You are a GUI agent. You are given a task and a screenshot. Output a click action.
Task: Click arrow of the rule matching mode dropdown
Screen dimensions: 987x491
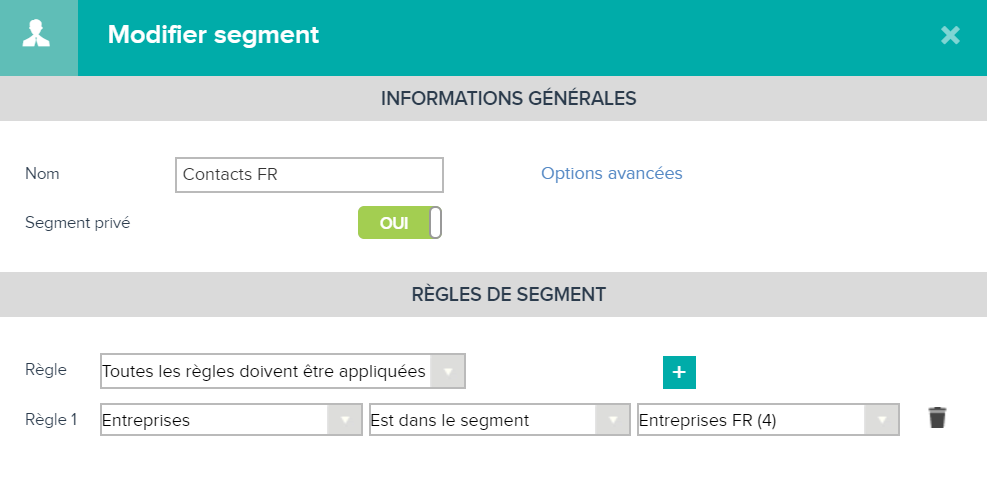[448, 371]
